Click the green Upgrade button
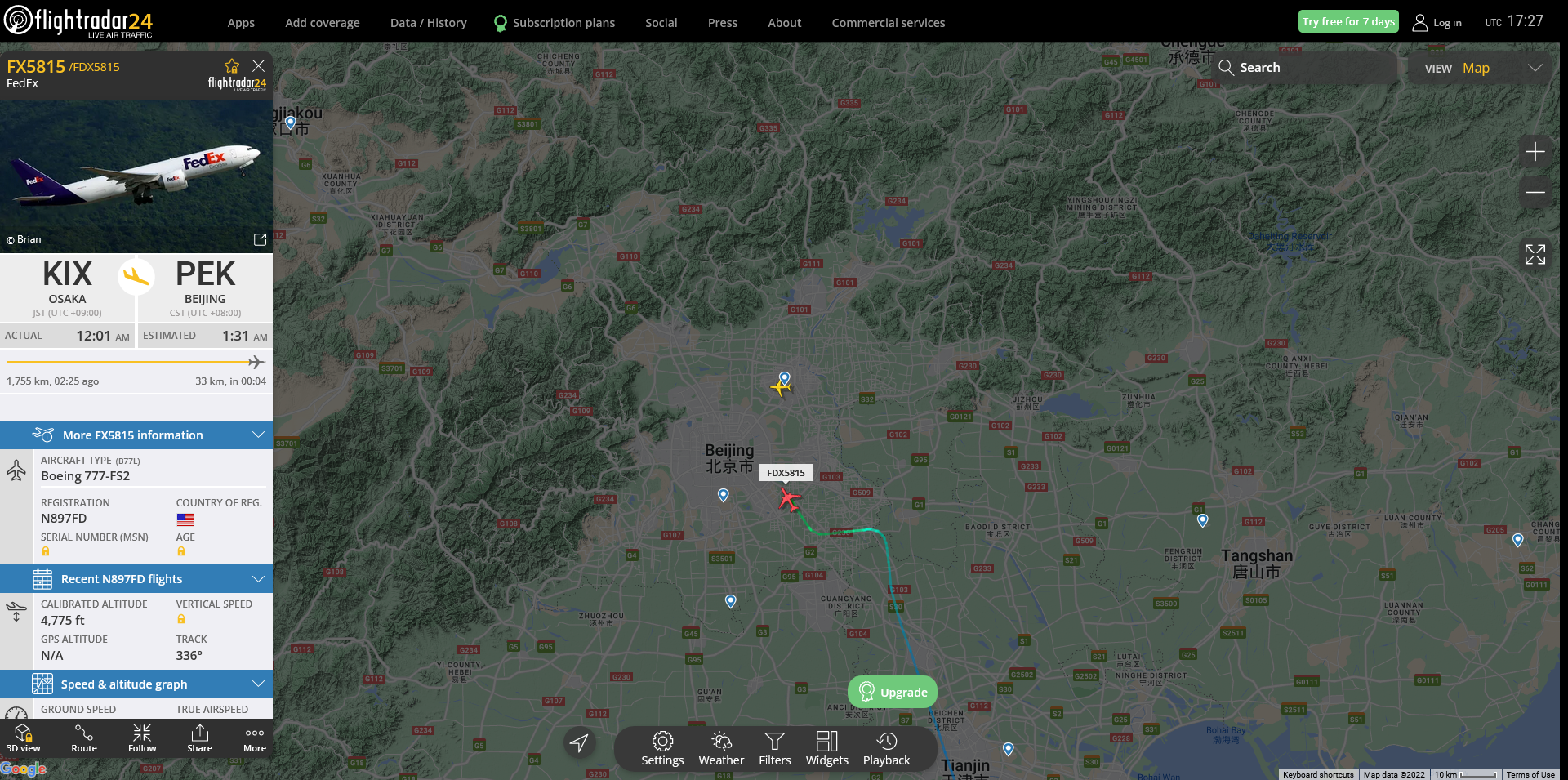 [x=893, y=692]
